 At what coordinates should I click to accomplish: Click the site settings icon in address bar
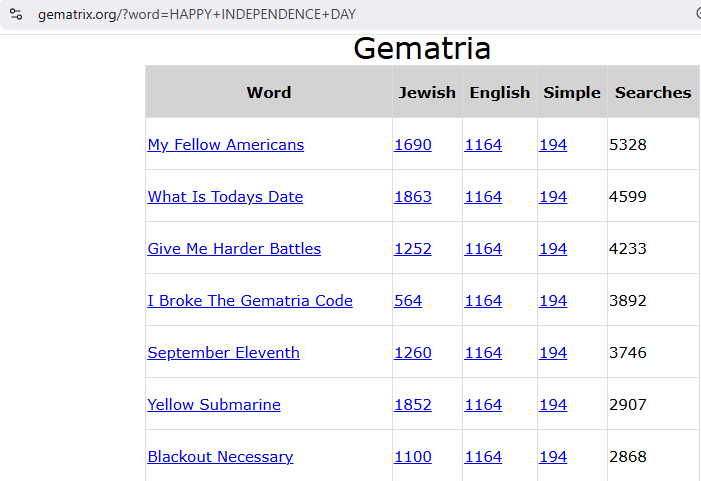click(x=16, y=14)
